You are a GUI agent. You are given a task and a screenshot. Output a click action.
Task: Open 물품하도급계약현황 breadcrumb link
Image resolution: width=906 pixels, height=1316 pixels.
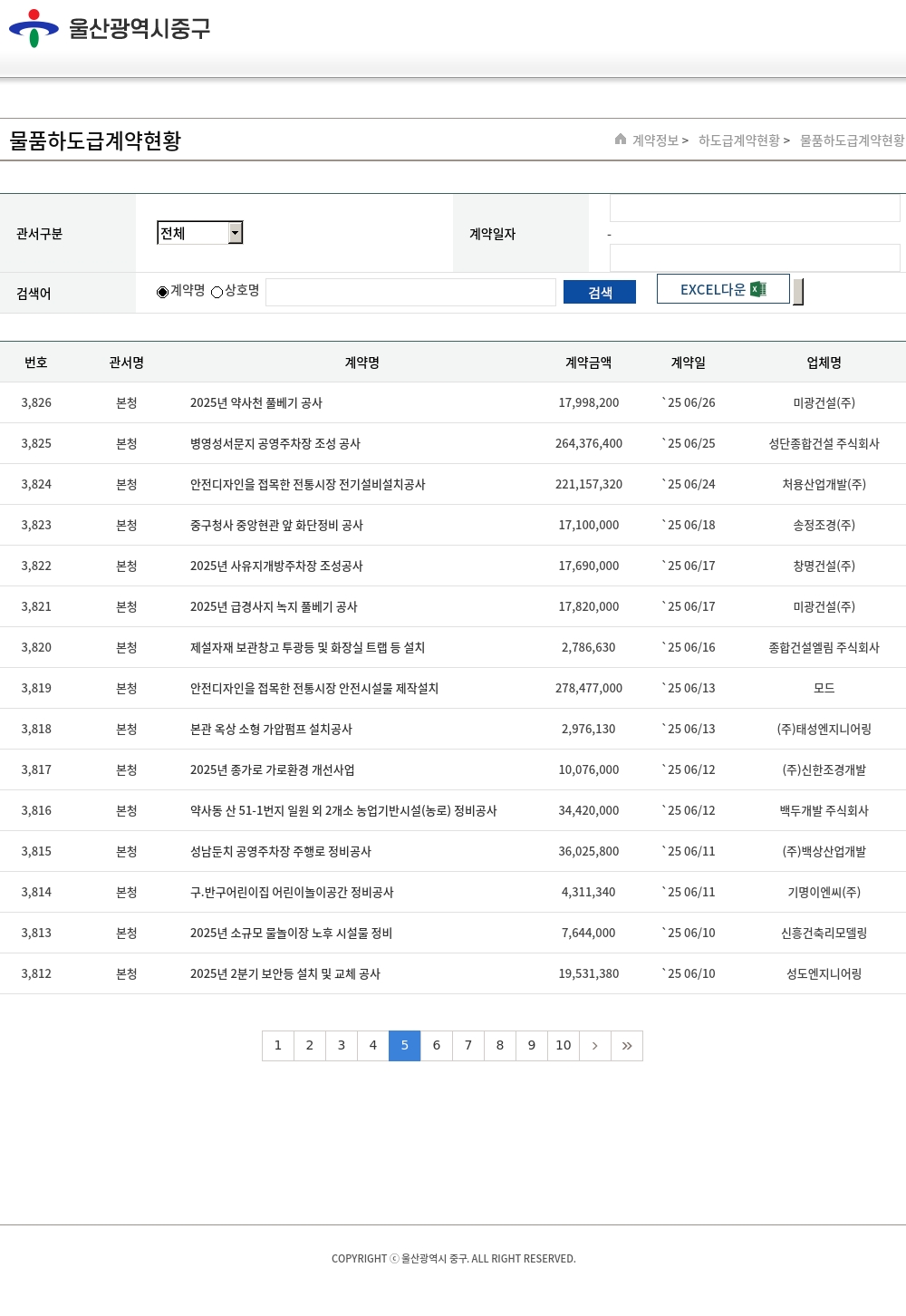pyautogui.click(x=853, y=140)
